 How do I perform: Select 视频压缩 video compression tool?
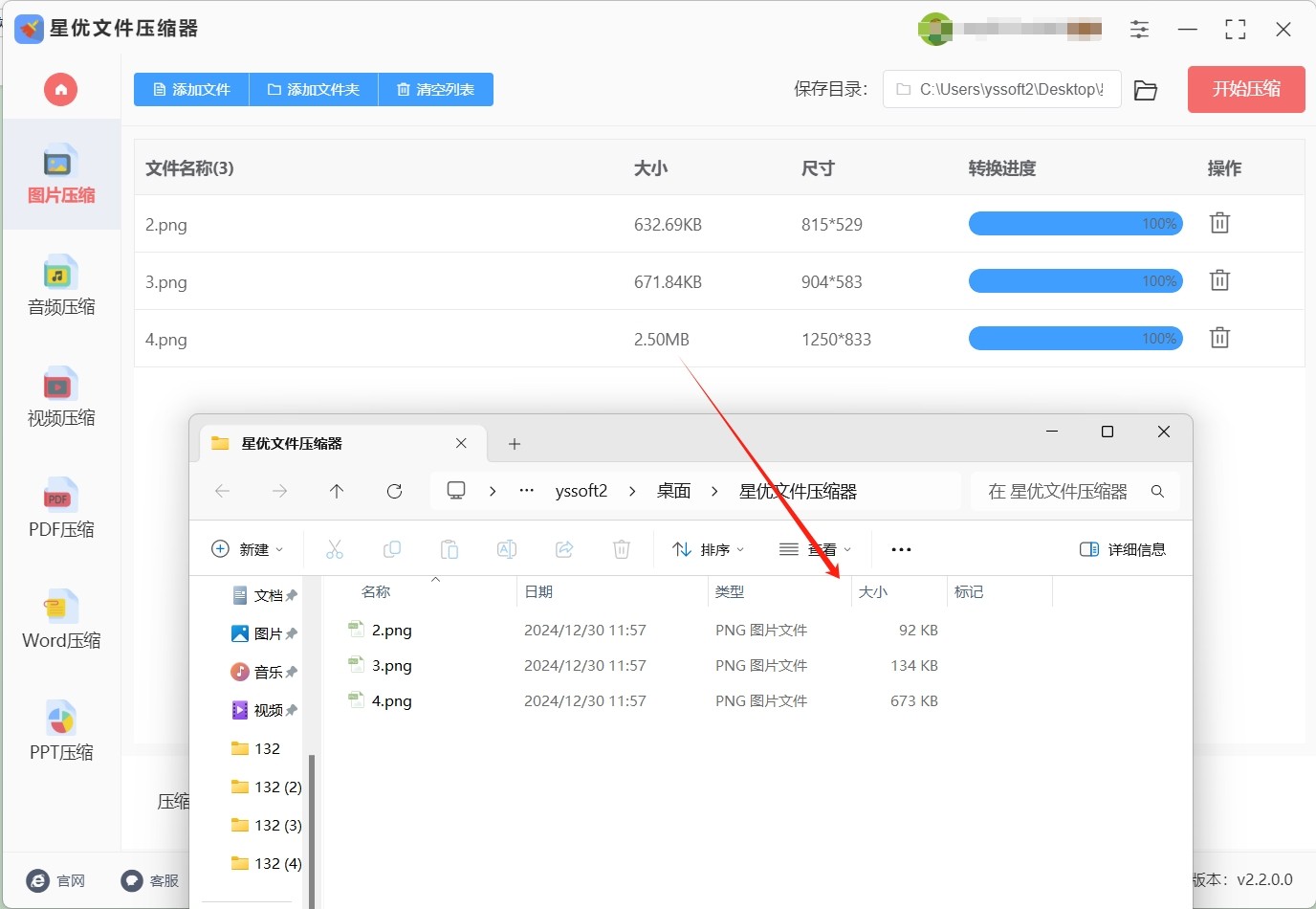coord(61,397)
